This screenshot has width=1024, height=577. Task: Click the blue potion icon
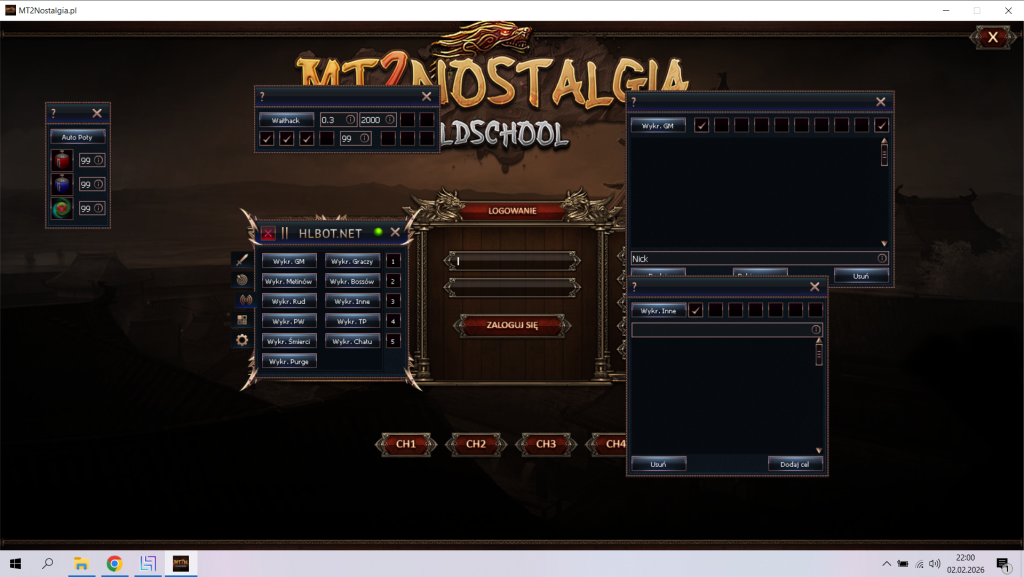[62, 184]
